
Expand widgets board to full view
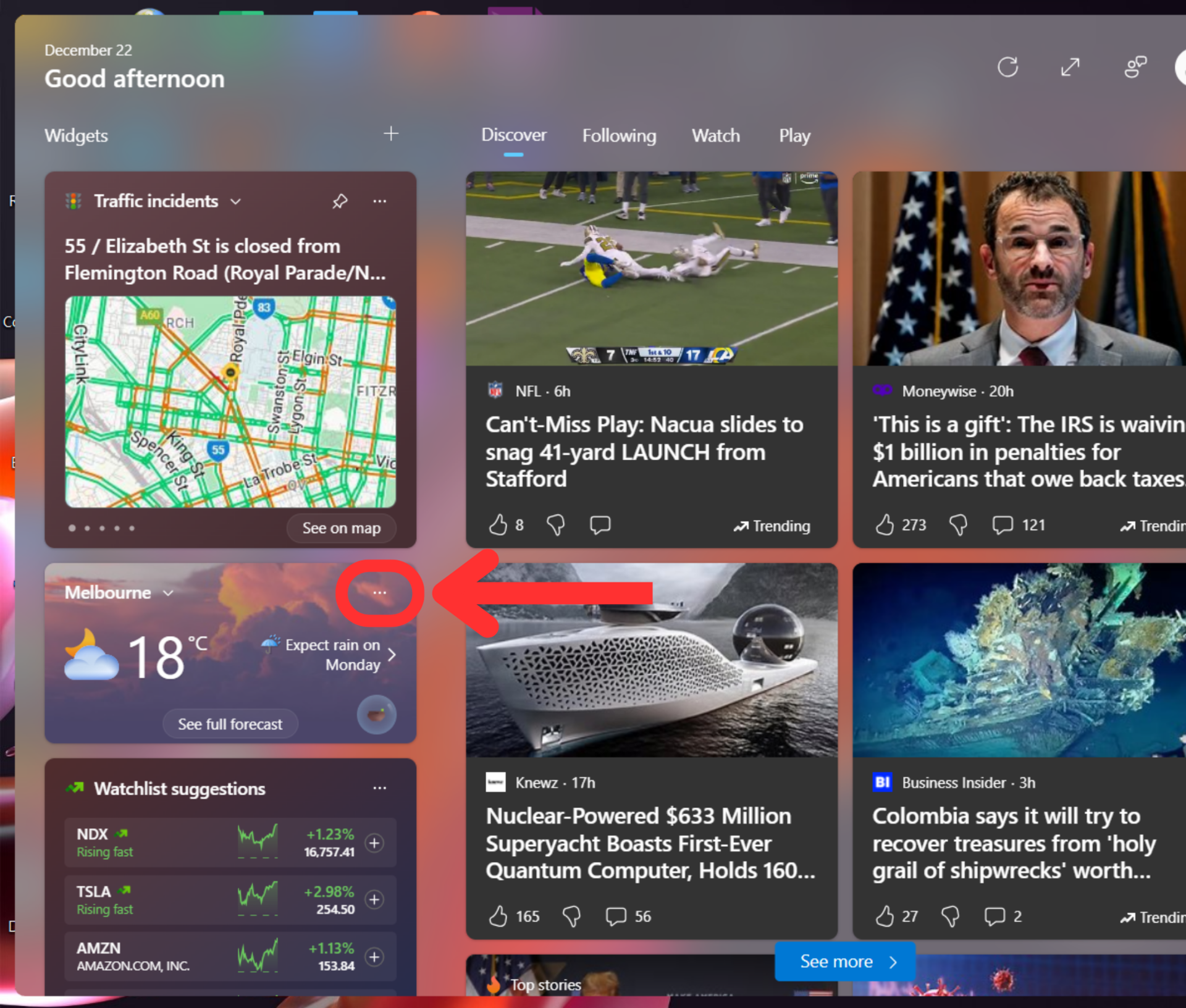[x=1070, y=67]
